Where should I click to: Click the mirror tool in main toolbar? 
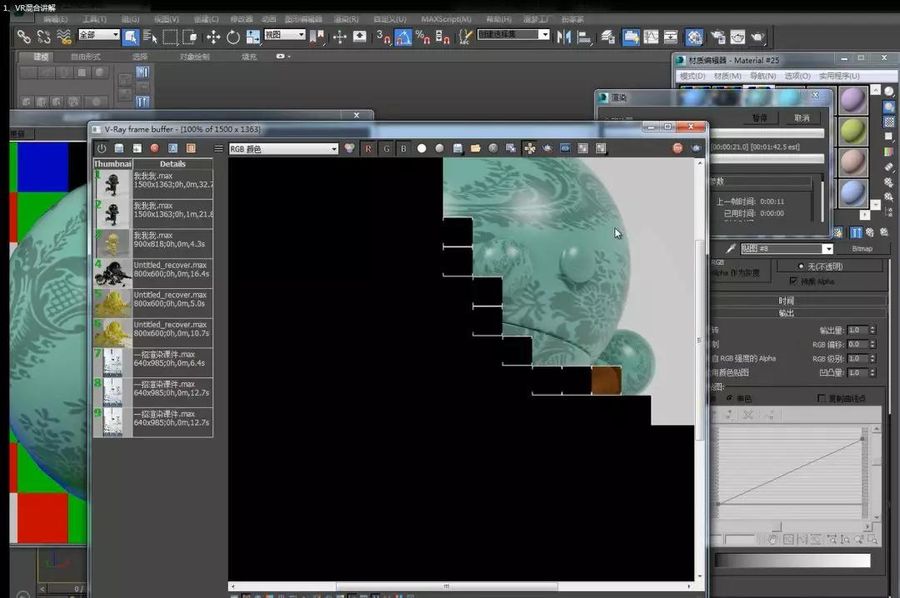pos(564,37)
